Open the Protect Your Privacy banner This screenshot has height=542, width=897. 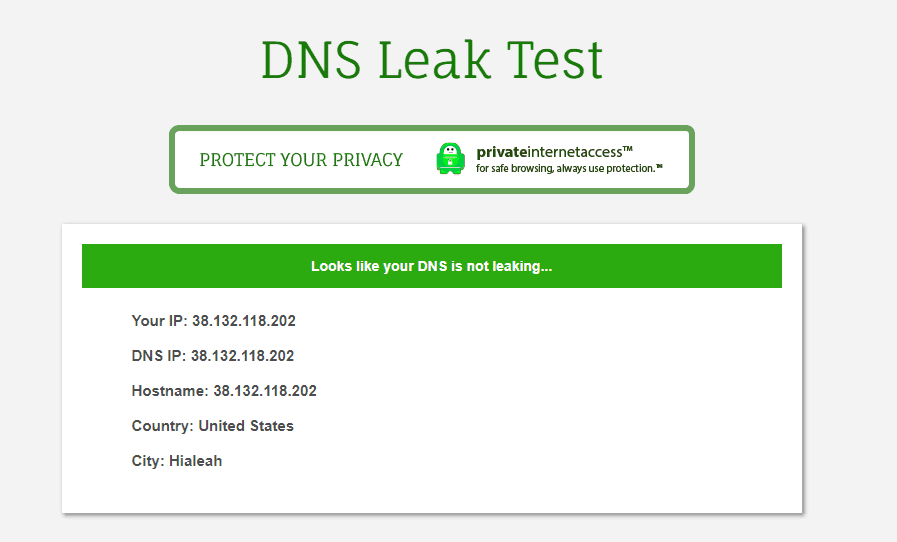pyautogui.click(x=432, y=159)
